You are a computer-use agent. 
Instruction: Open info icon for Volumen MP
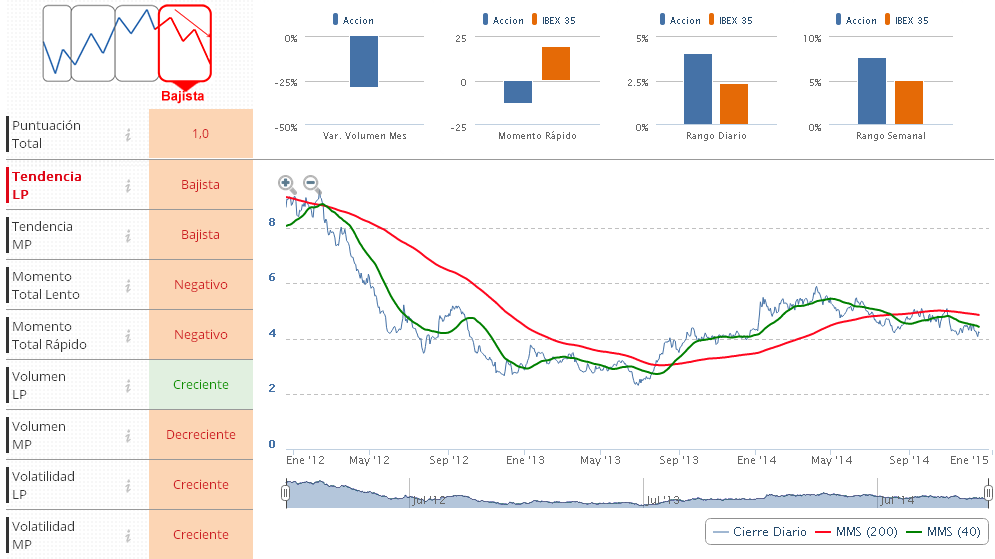pyautogui.click(x=128, y=436)
